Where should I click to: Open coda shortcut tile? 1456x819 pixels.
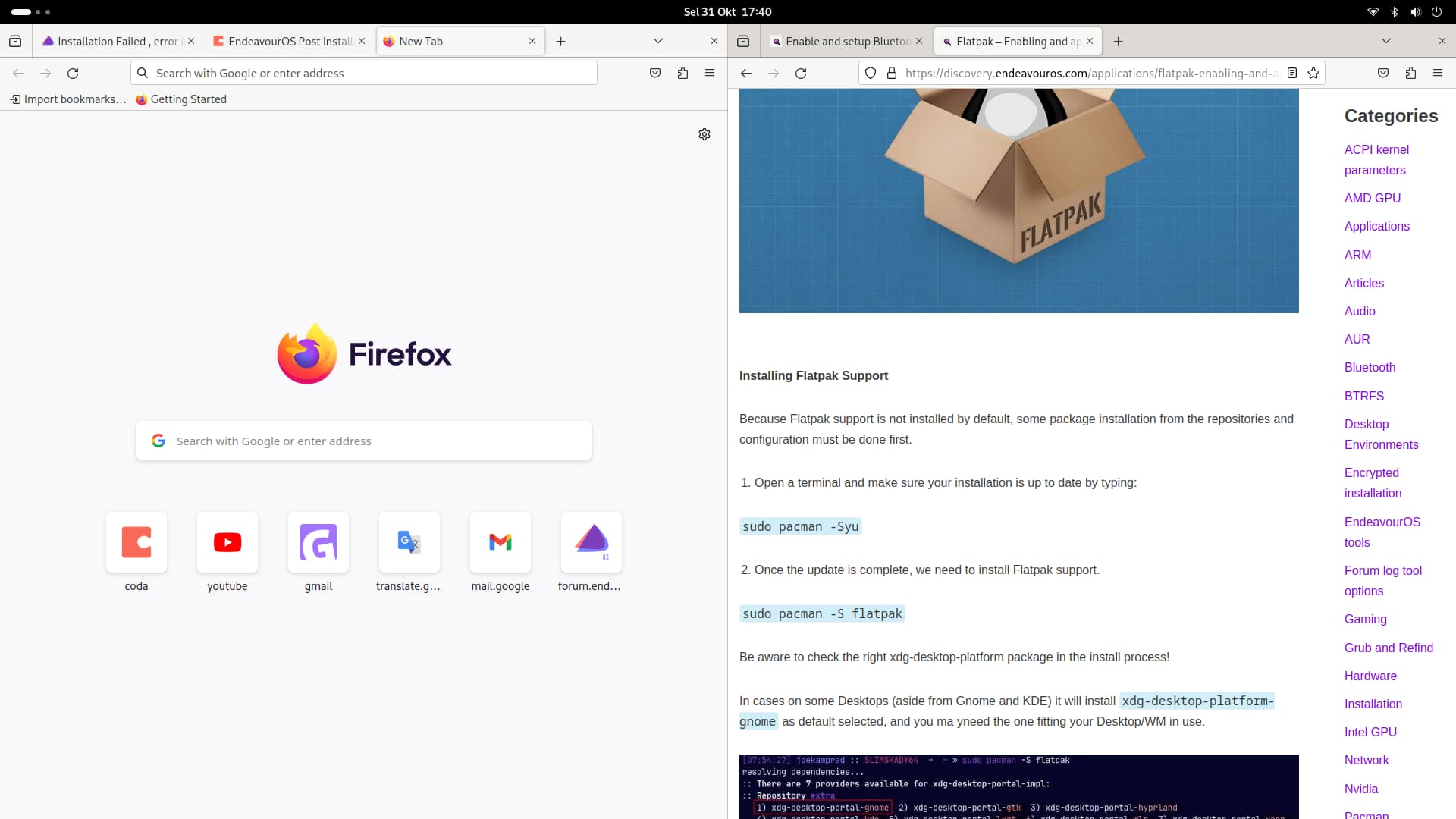point(136,551)
